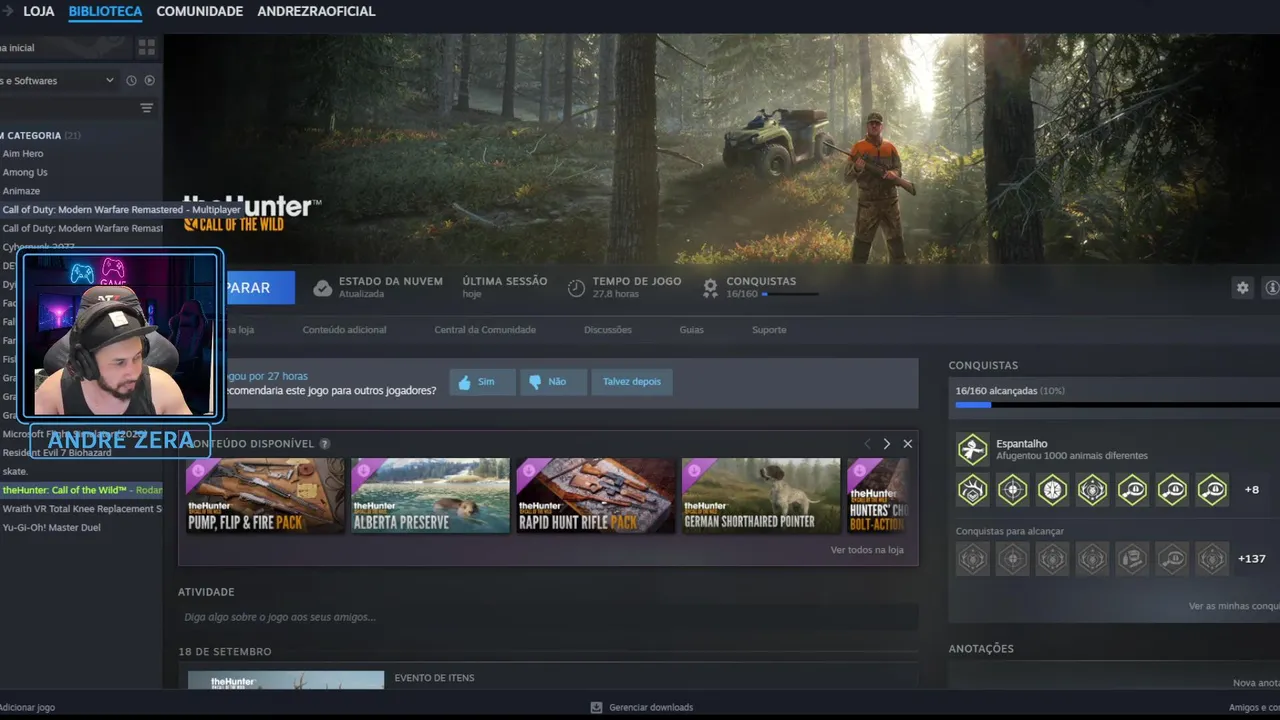The width and height of the screenshot is (1280, 720).
Task: Click the cloud status icon
Action: coord(322,288)
